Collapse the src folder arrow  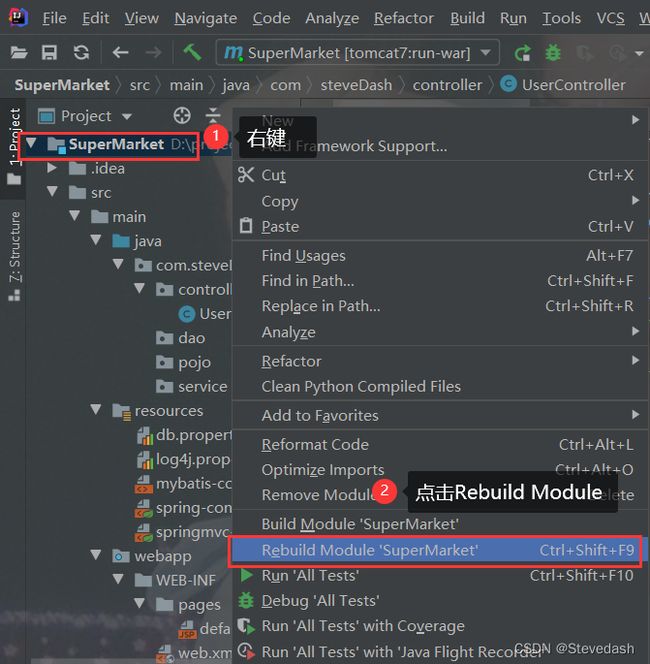pyautogui.click(x=52, y=192)
